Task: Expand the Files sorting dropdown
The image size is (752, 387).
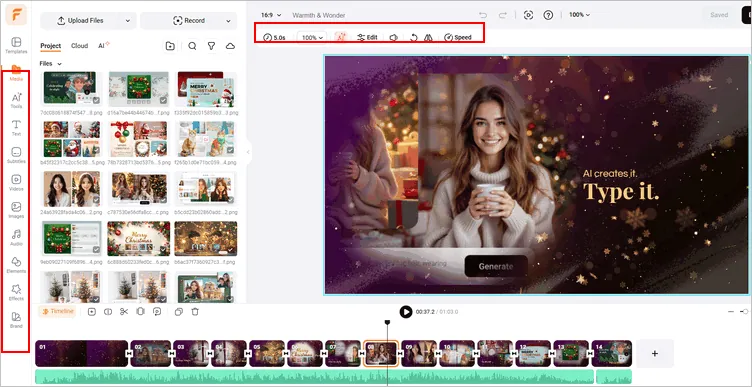Action: (x=51, y=63)
